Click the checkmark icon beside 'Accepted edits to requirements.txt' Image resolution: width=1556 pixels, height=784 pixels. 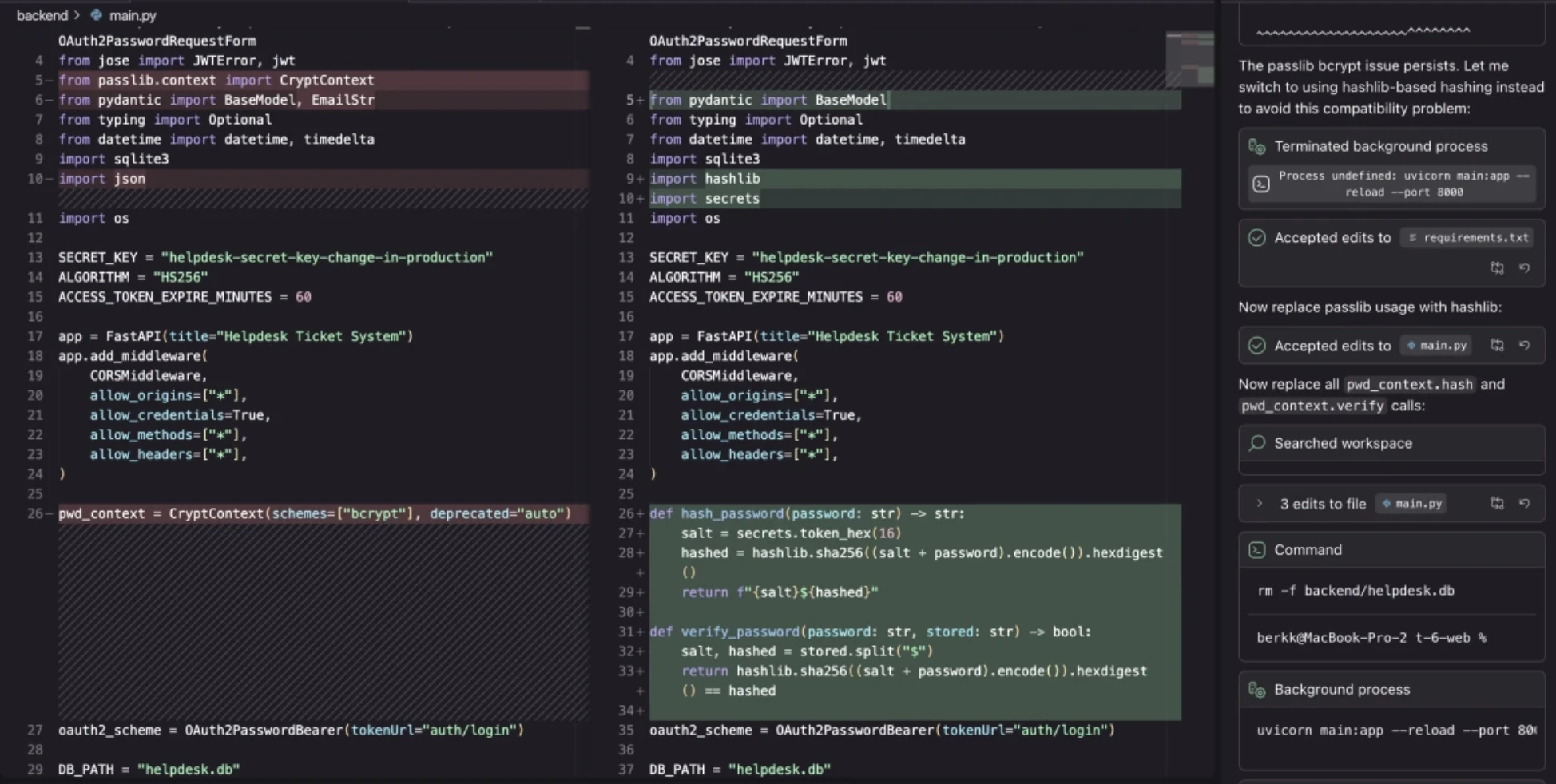[1257, 238]
